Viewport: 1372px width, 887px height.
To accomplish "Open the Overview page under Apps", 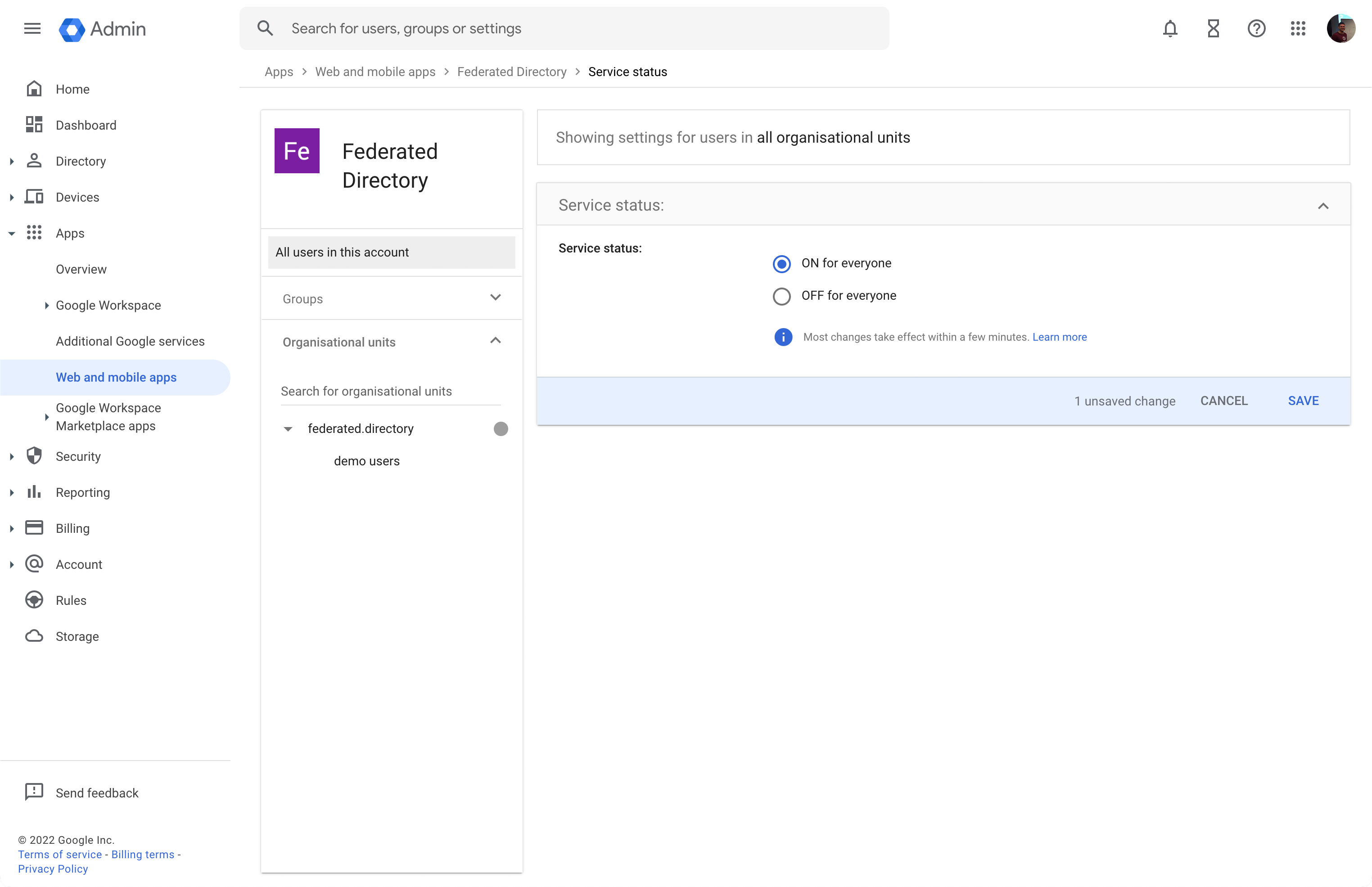I will tap(81, 268).
